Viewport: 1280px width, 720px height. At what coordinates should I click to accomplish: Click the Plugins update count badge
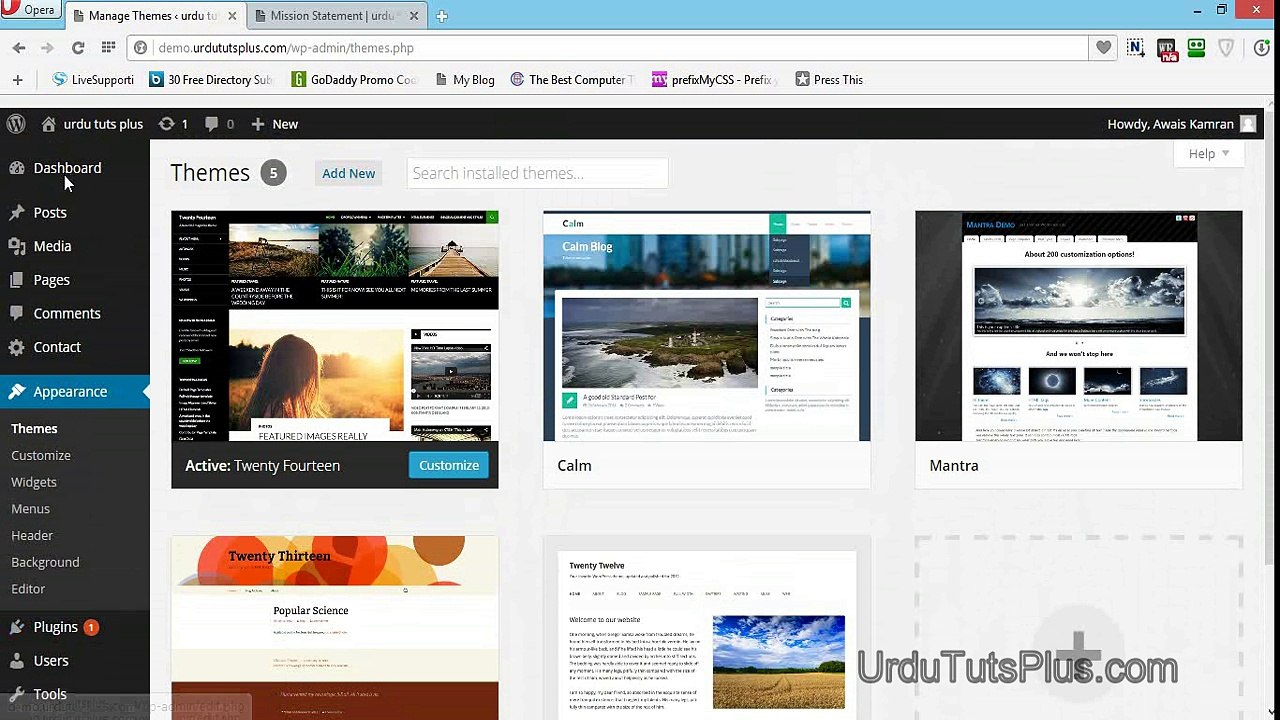pos(91,627)
